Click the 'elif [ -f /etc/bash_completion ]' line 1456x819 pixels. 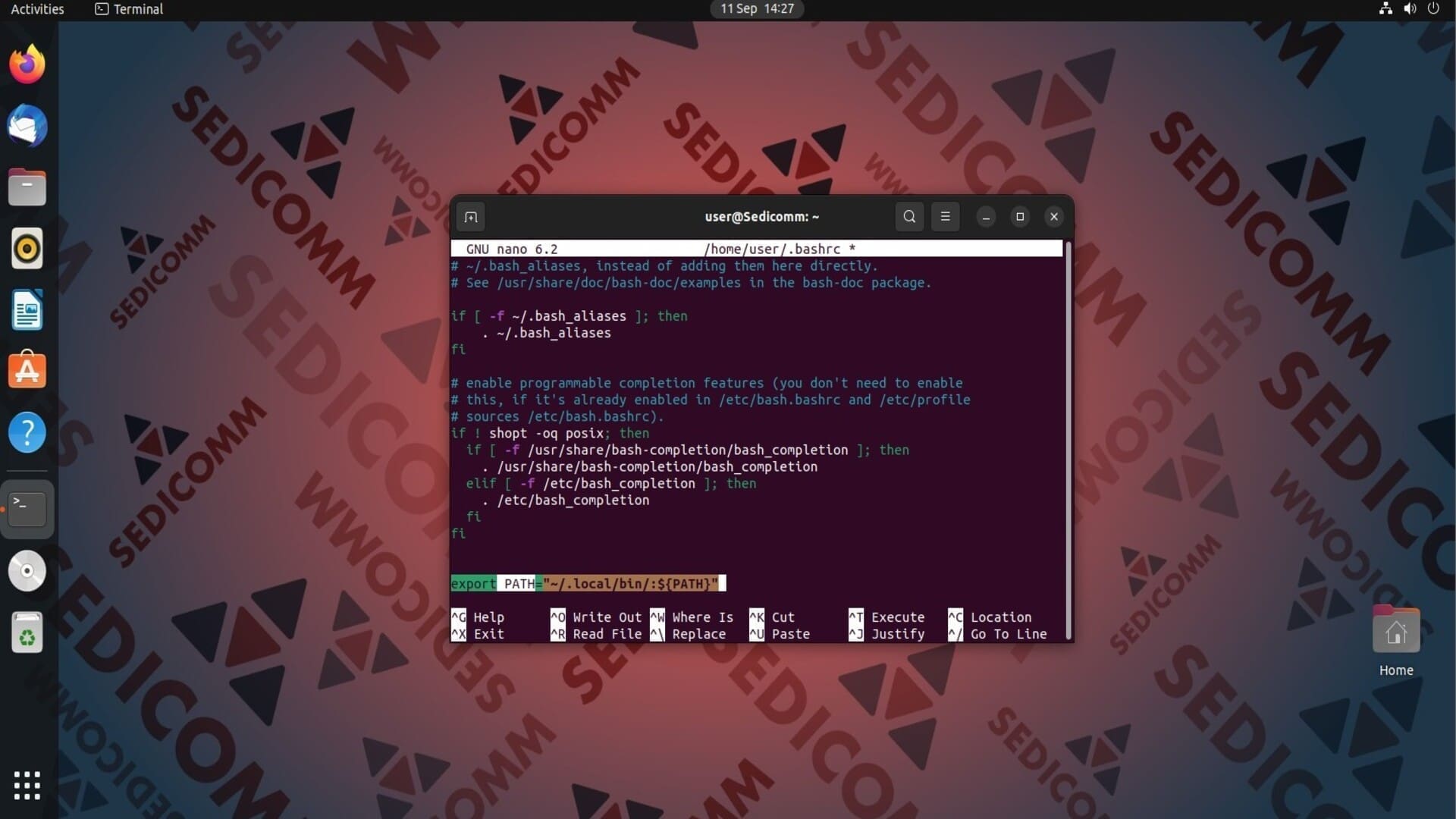[x=611, y=483]
